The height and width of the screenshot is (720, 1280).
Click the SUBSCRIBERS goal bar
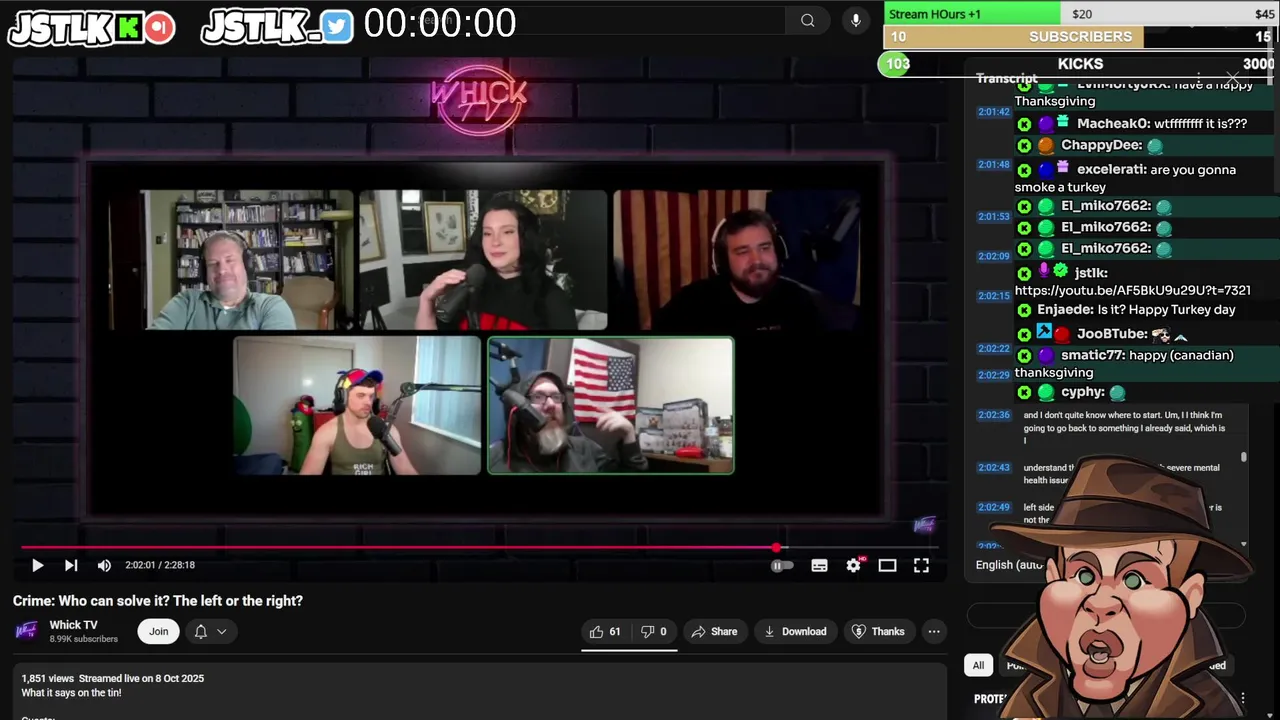click(1080, 36)
